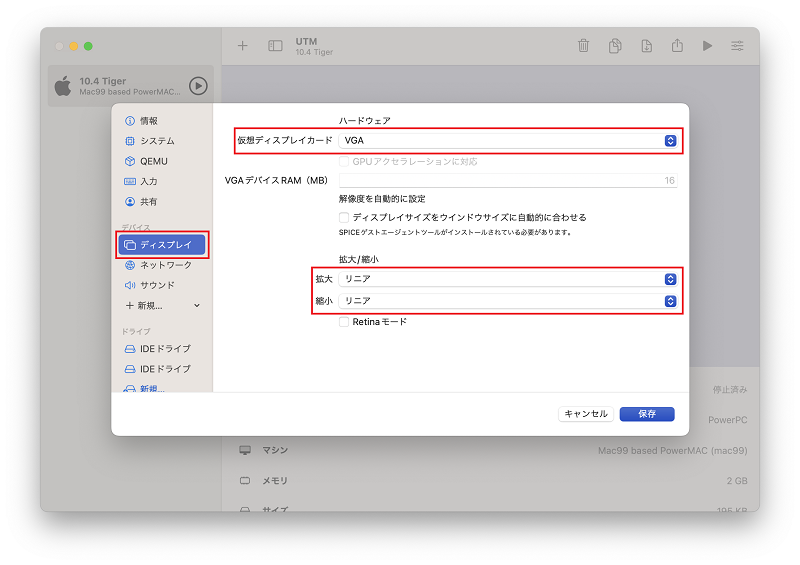800x565 pixels.
Task: Click the PowerPC value in the UTM window
Action: pos(728,420)
